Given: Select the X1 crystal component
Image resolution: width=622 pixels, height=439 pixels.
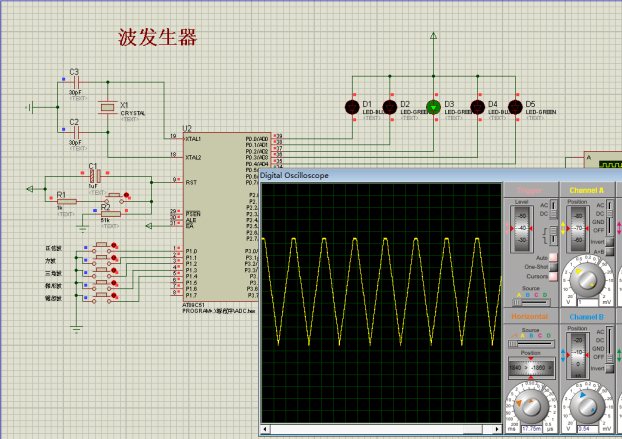Looking at the screenshot, I should point(108,107).
